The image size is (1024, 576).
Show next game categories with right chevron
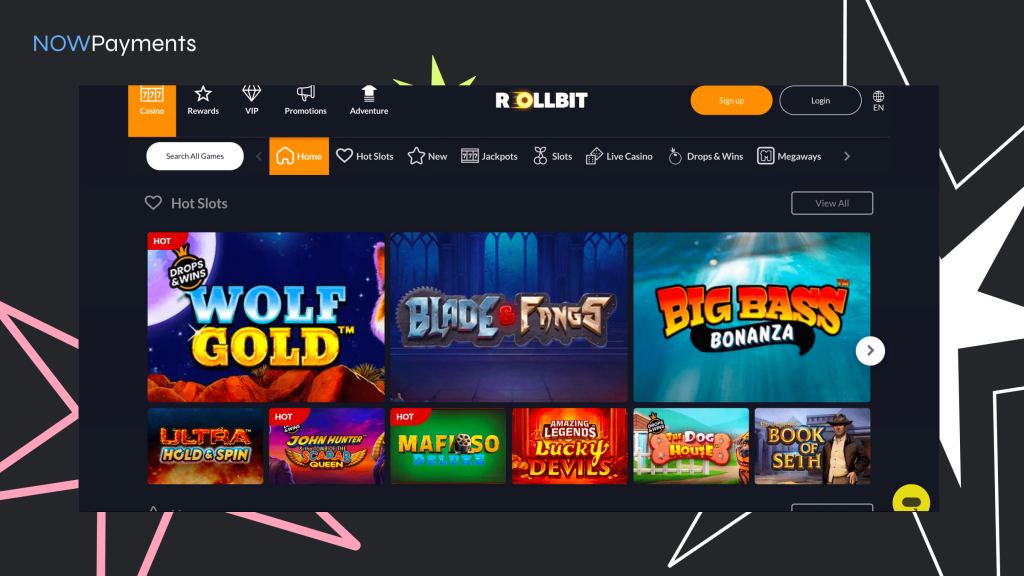[x=847, y=156]
